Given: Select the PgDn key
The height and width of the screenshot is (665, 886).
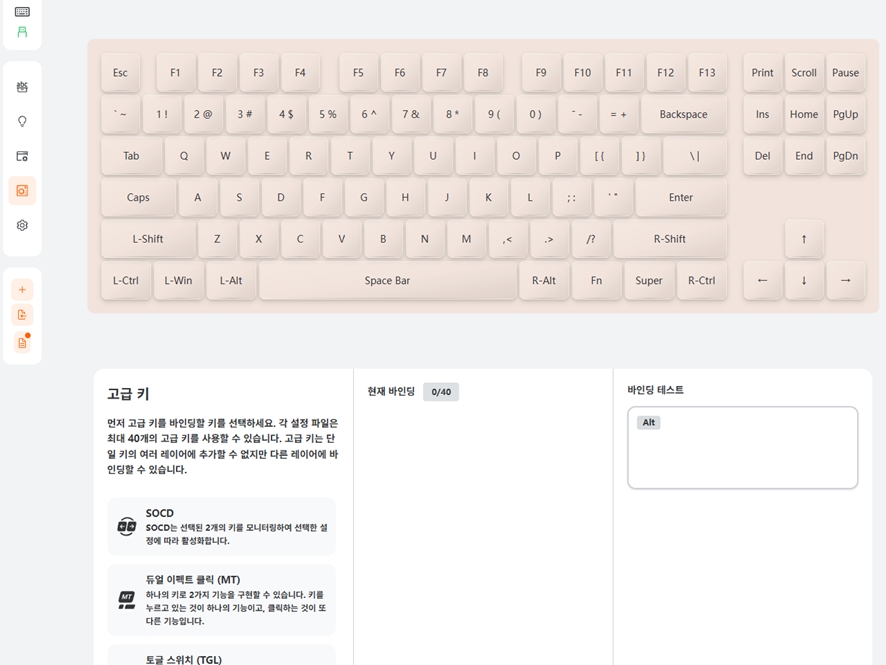Looking at the screenshot, I should [845, 155].
